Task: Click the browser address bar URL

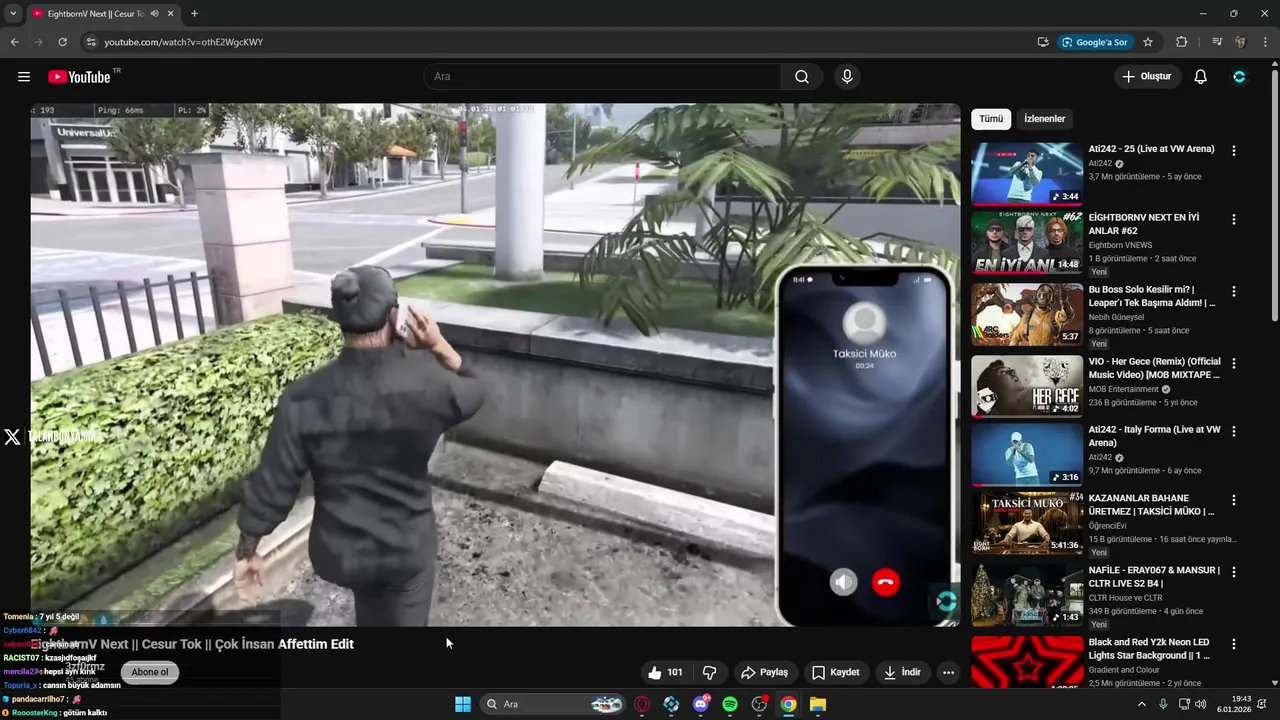Action: (184, 42)
